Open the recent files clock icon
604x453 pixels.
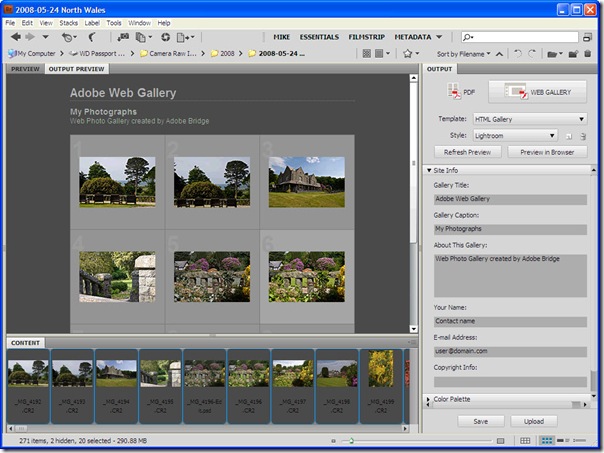pyautogui.click(x=69, y=37)
